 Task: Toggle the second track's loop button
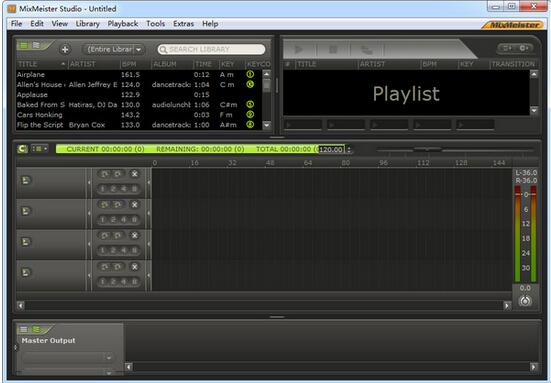104,205
